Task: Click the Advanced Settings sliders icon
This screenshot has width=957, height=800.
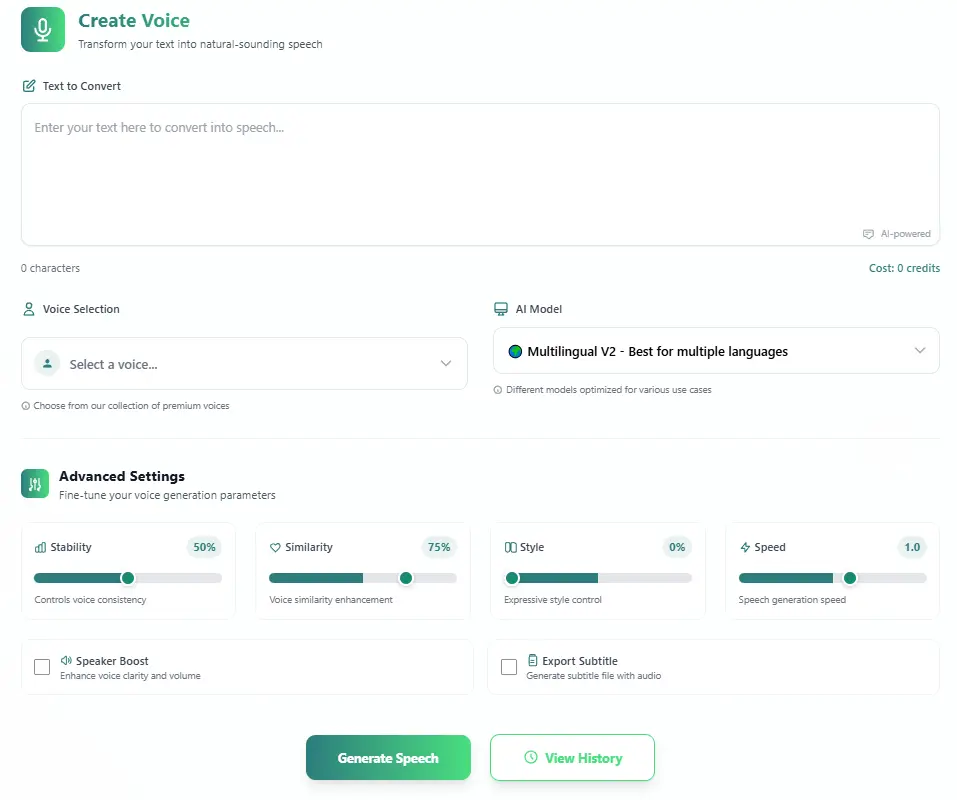Action: pyautogui.click(x=36, y=484)
